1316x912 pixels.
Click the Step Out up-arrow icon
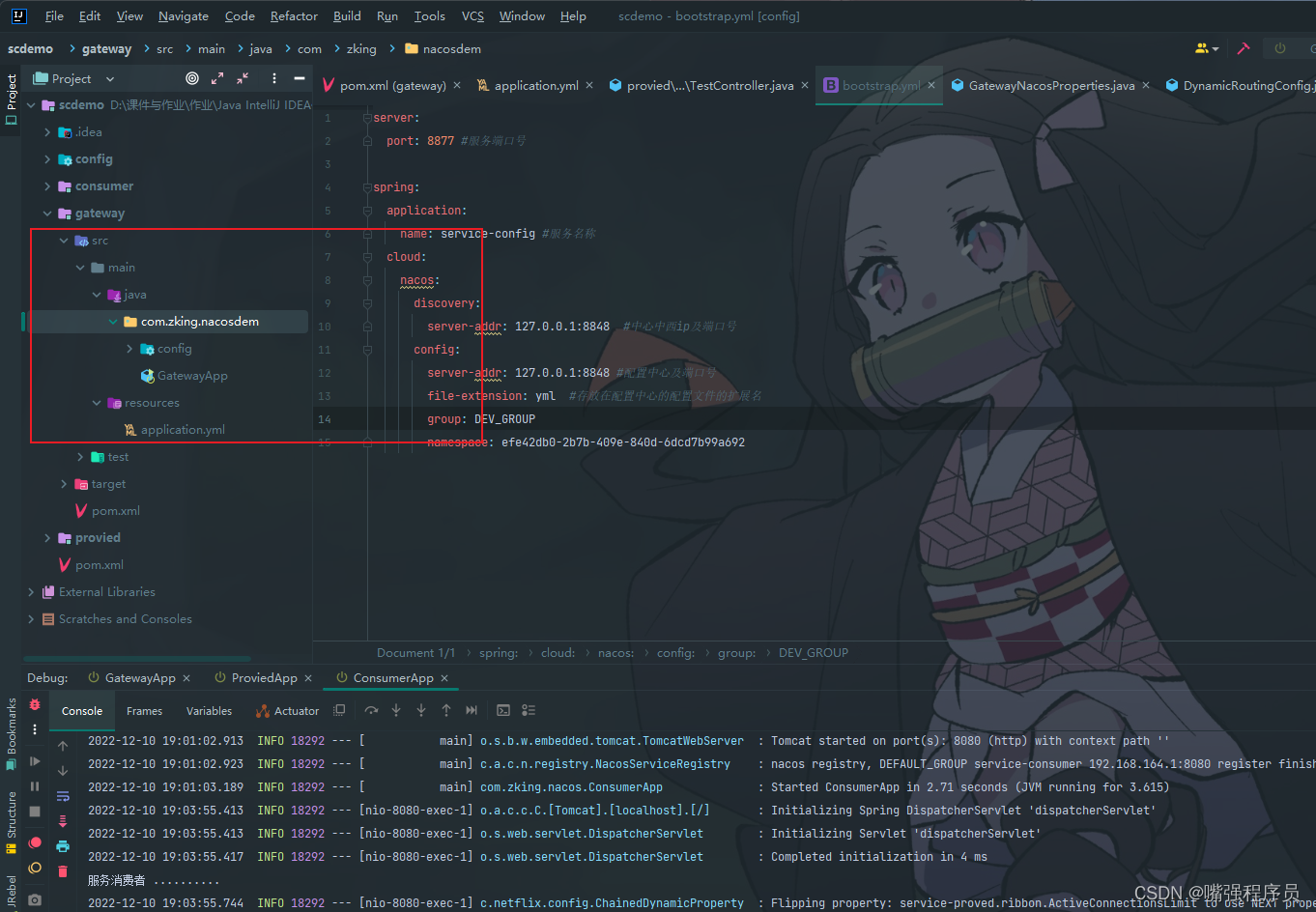pyautogui.click(x=446, y=710)
